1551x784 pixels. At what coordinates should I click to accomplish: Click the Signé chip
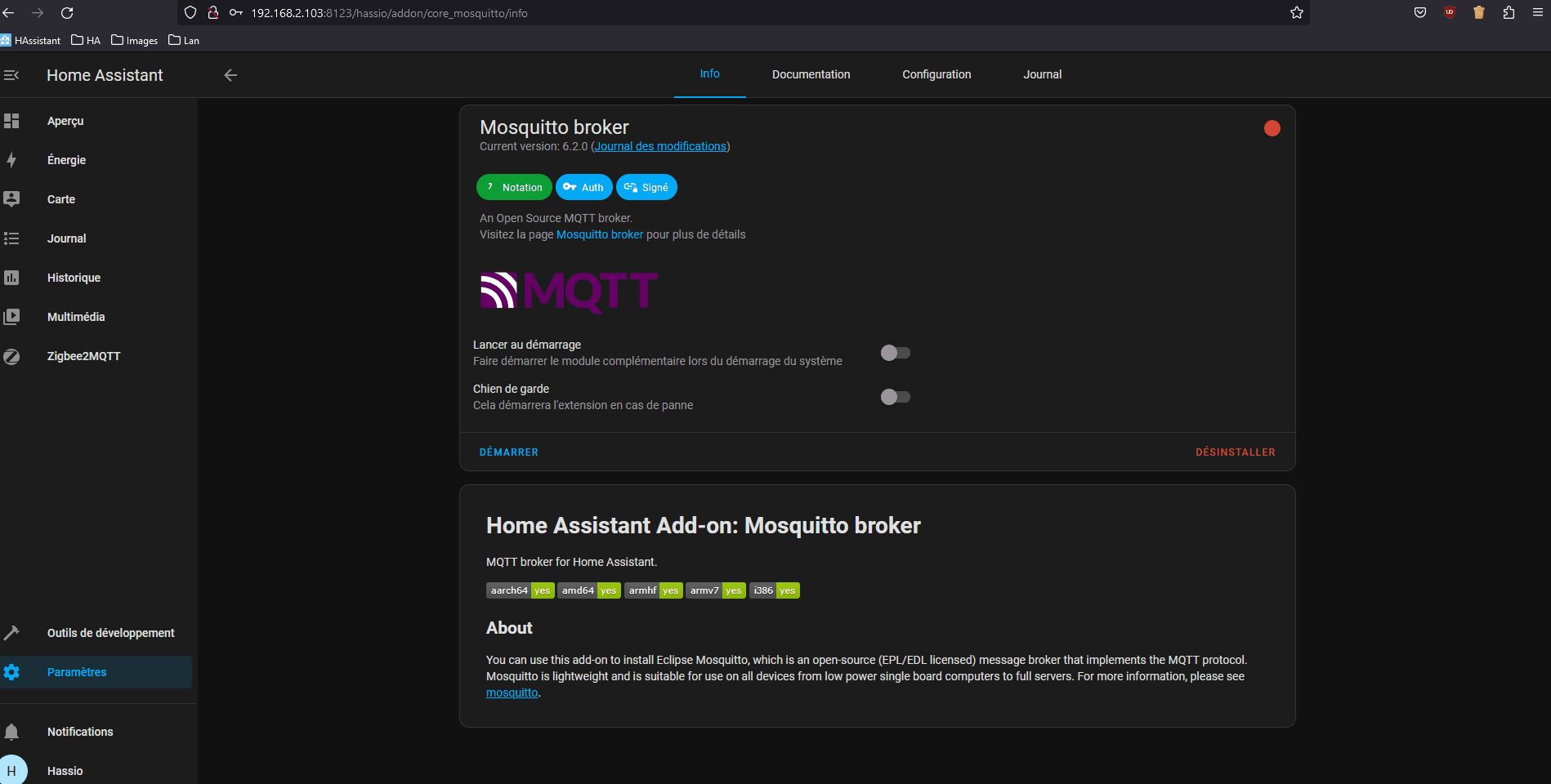pos(646,187)
